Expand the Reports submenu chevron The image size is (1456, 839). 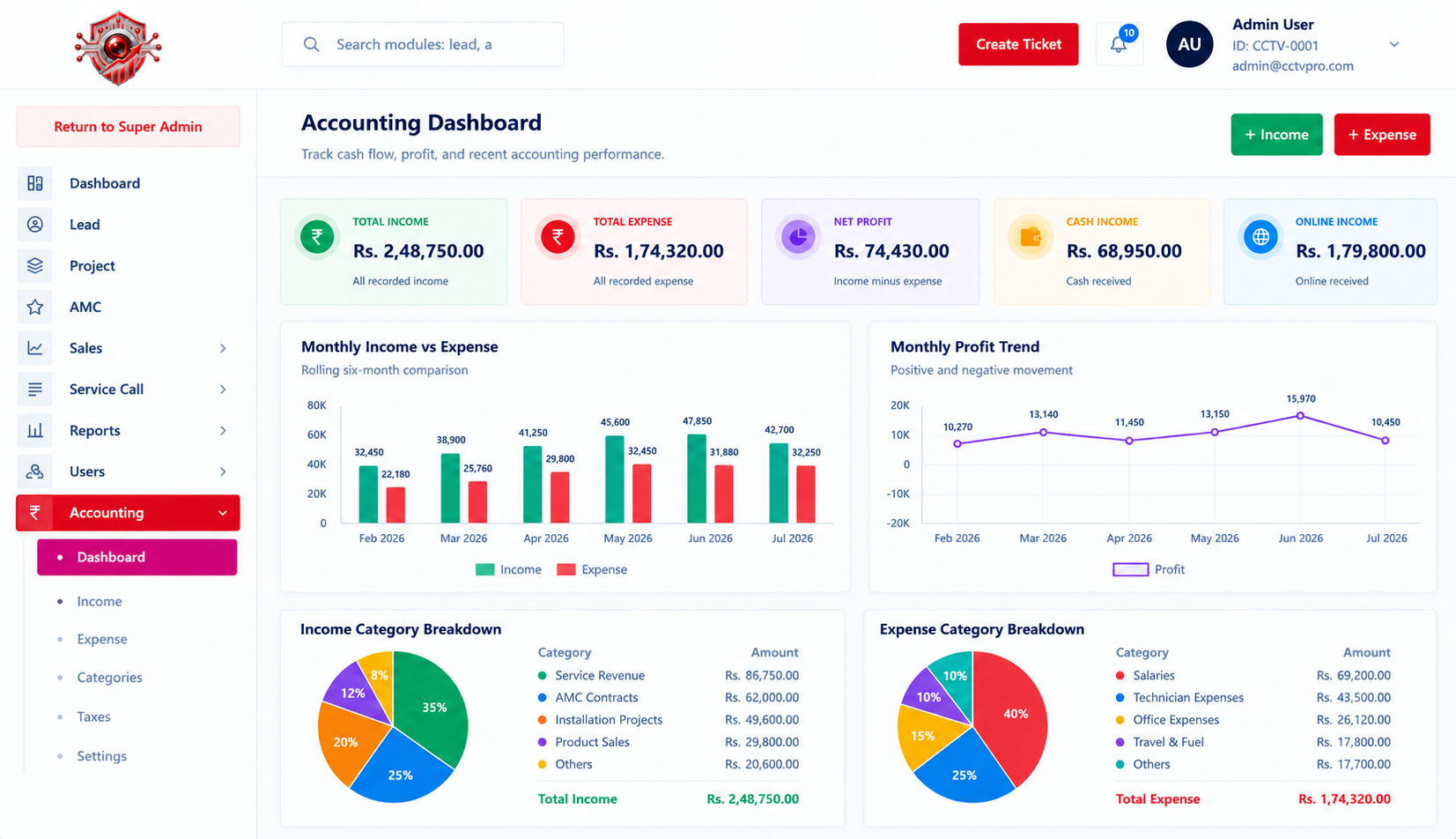(223, 430)
